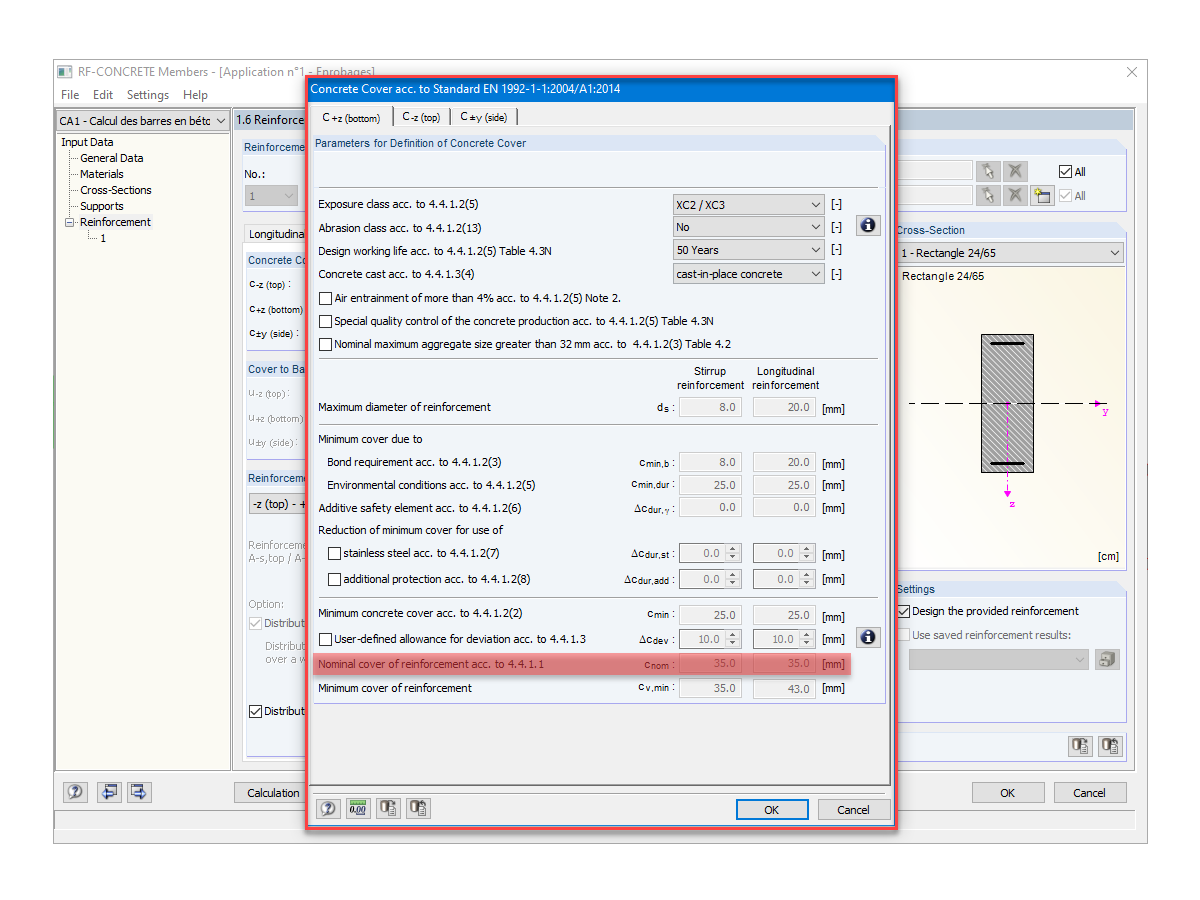Click info icon beside deviation allowance row
This screenshot has width=1200, height=900.
point(868,637)
